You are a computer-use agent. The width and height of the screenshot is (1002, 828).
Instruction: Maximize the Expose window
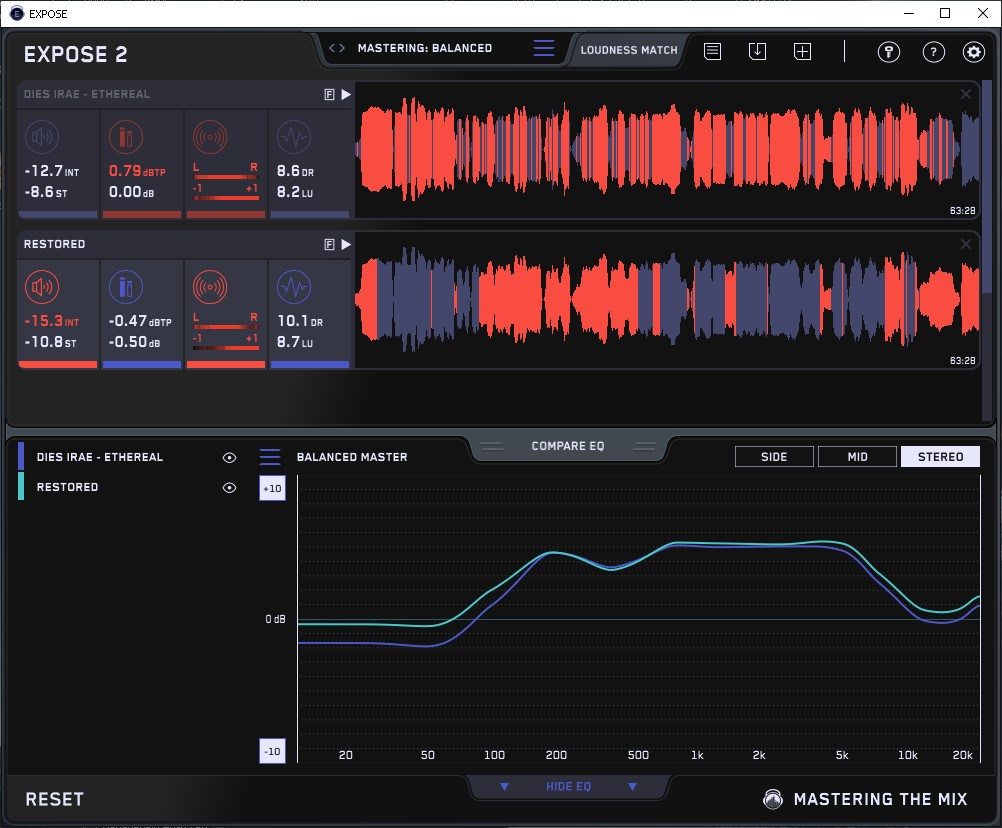tap(945, 13)
